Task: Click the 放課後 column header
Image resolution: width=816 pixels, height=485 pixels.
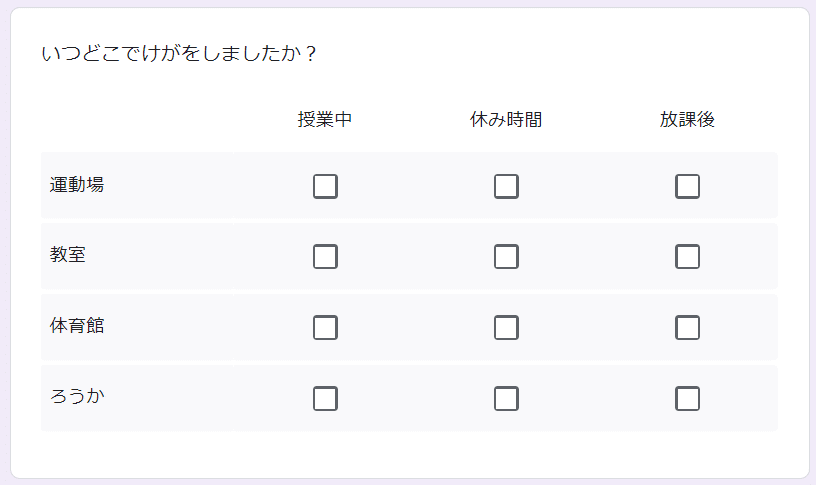Action: (x=687, y=120)
